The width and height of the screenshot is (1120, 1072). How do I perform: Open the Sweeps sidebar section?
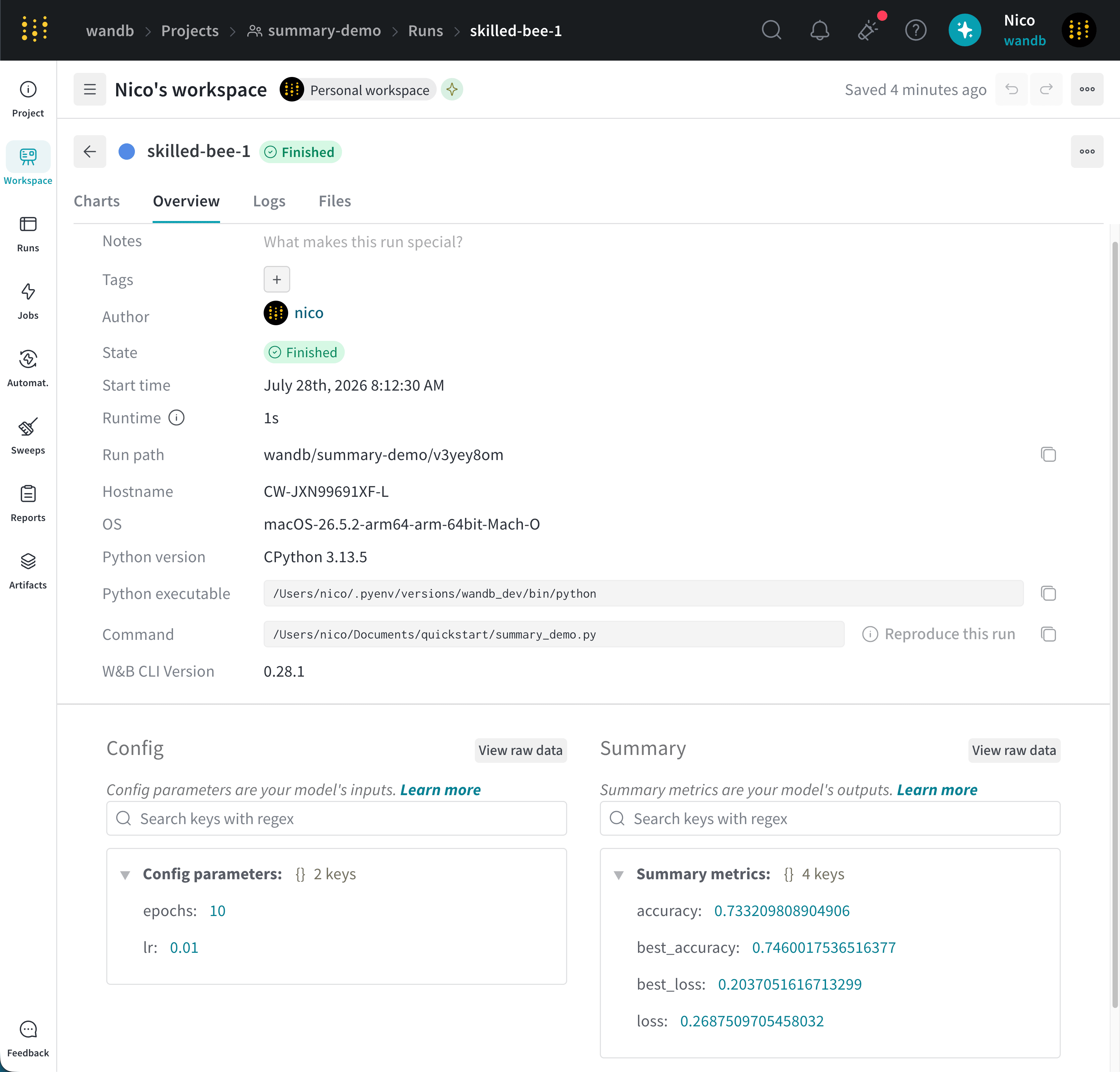pyautogui.click(x=28, y=436)
